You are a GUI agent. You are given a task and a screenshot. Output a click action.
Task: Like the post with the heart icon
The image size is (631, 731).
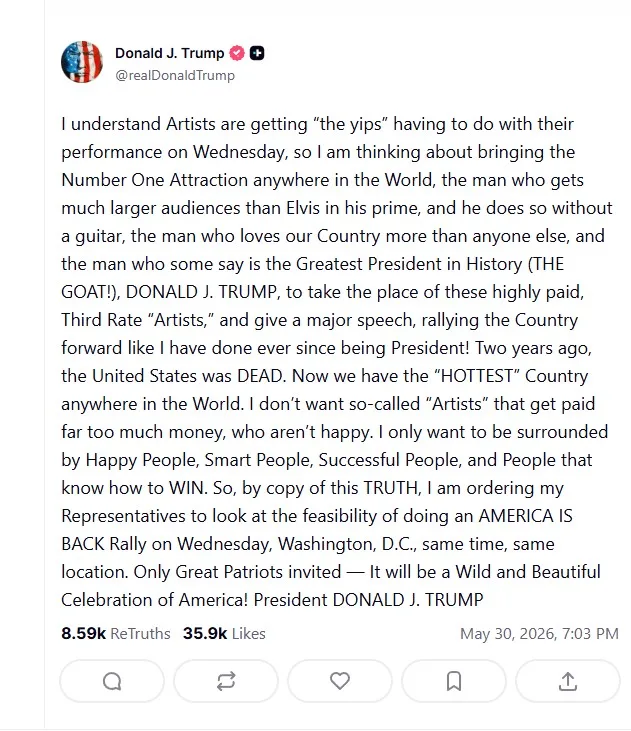[x=340, y=681]
